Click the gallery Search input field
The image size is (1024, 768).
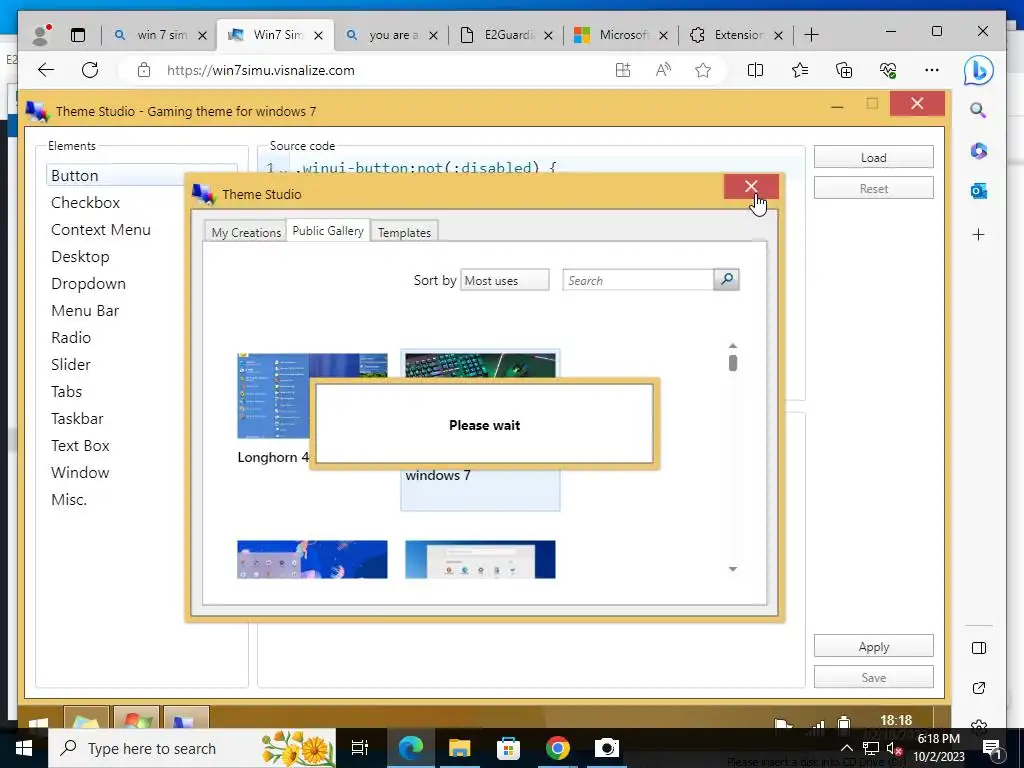pos(638,280)
